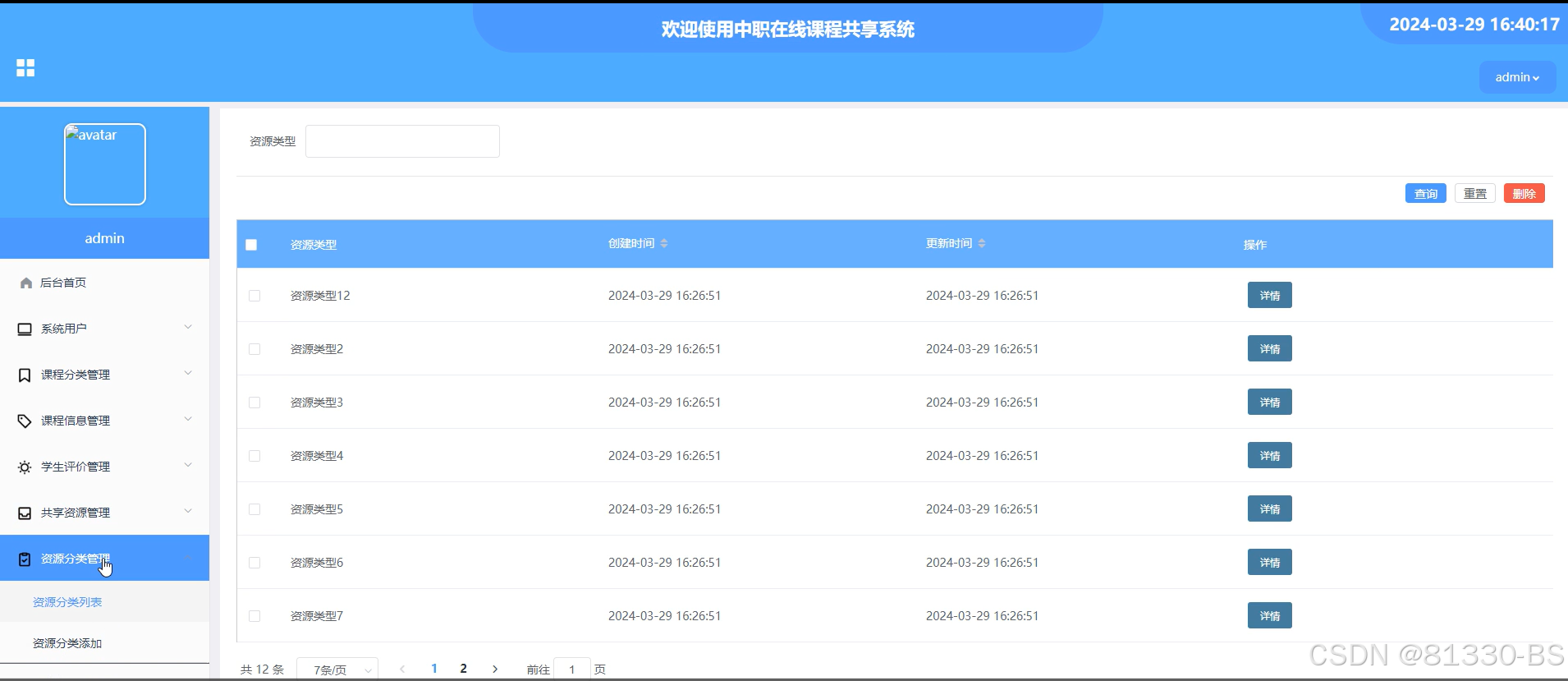
Task: Click the bookmark icon beside 课程分类管理
Action: coord(25,375)
